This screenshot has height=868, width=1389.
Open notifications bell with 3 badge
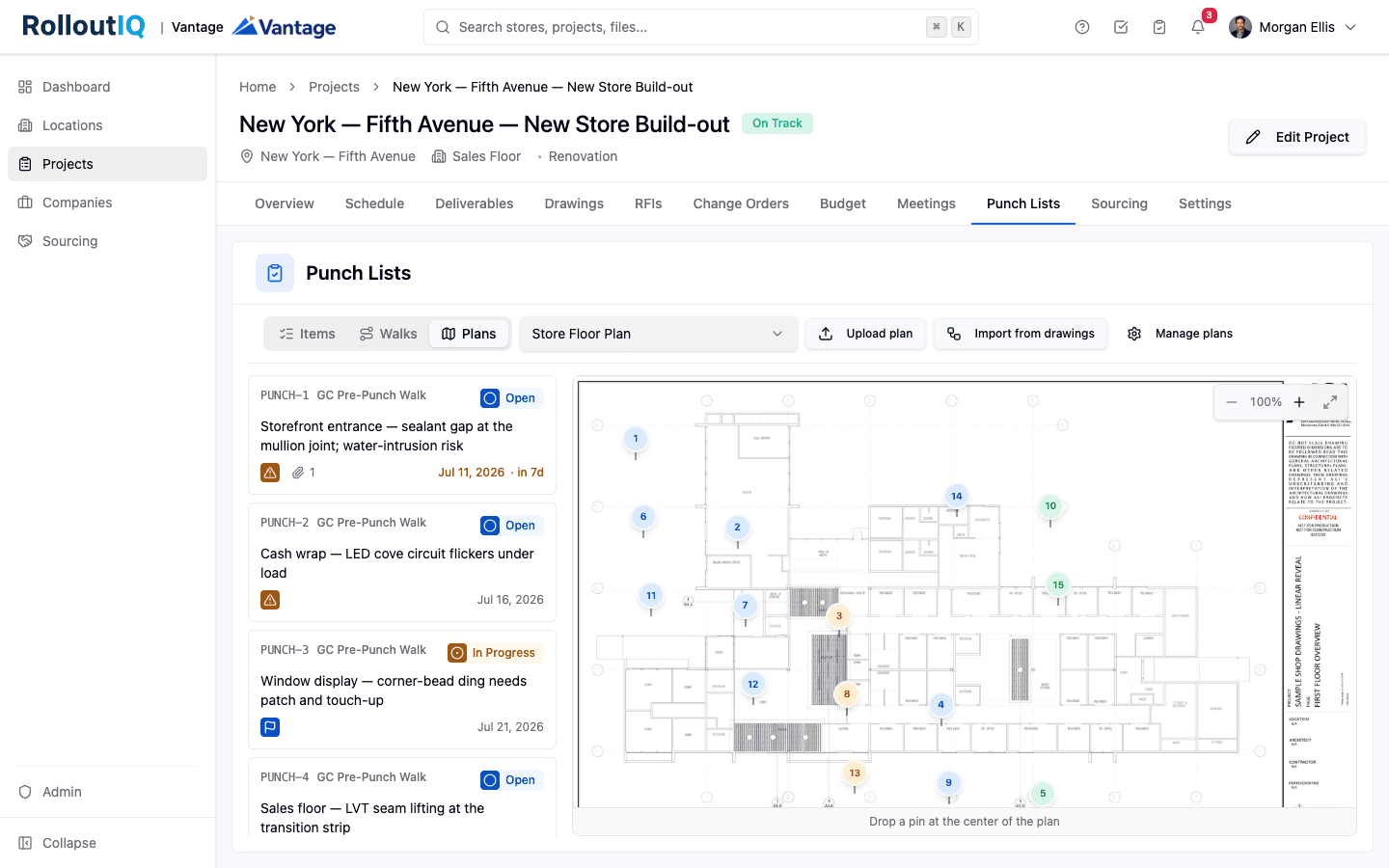tap(1198, 27)
